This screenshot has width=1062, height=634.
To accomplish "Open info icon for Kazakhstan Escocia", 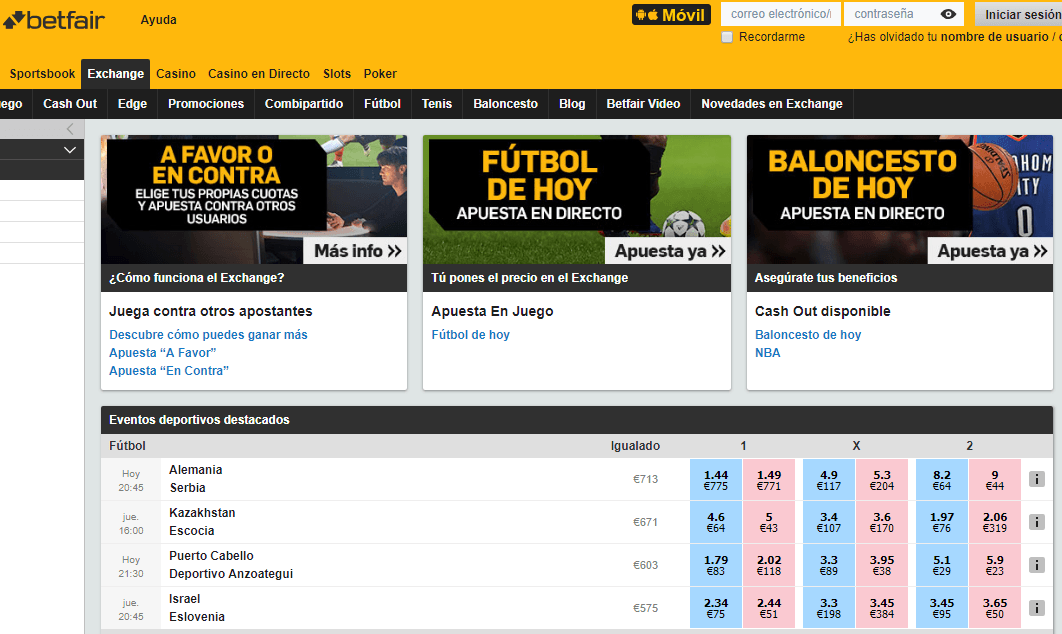I will (1037, 522).
